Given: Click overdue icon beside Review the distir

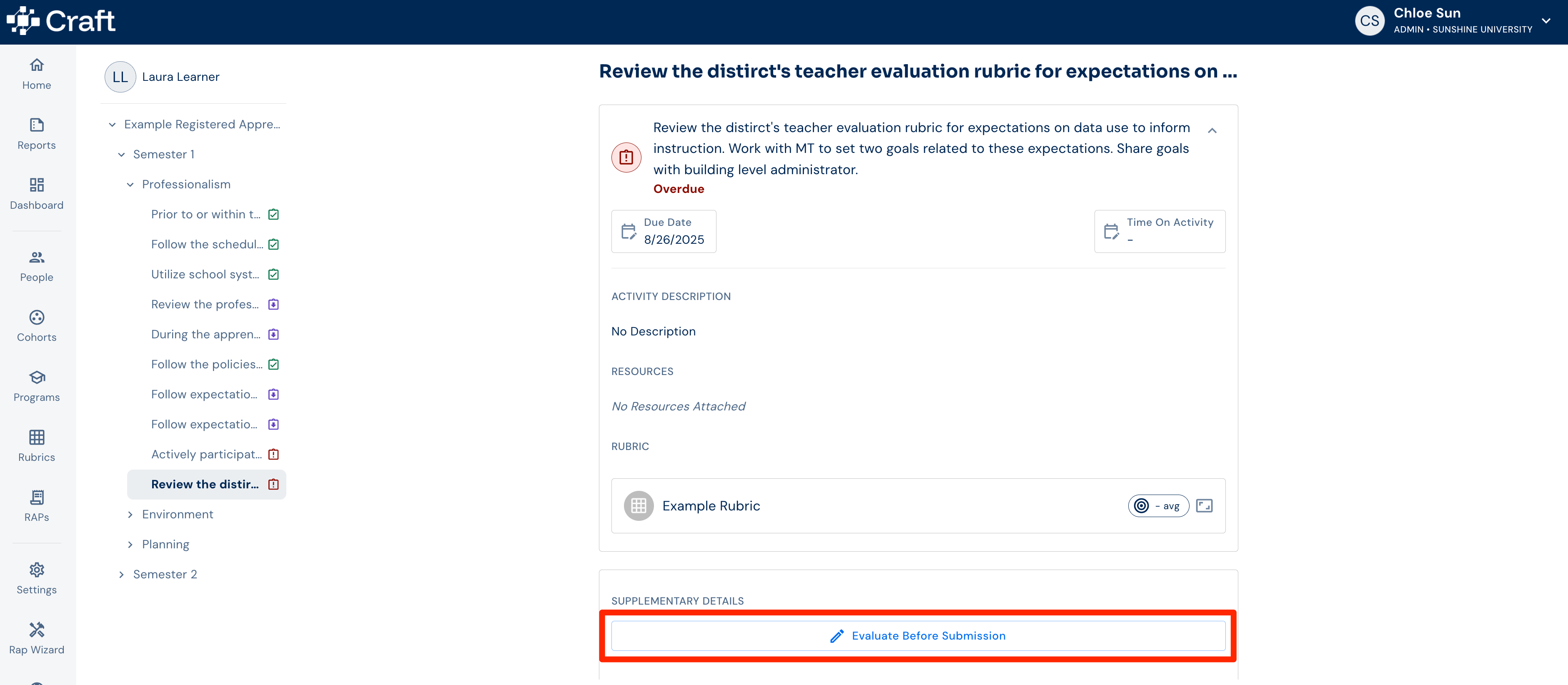Looking at the screenshot, I should point(273,484).
